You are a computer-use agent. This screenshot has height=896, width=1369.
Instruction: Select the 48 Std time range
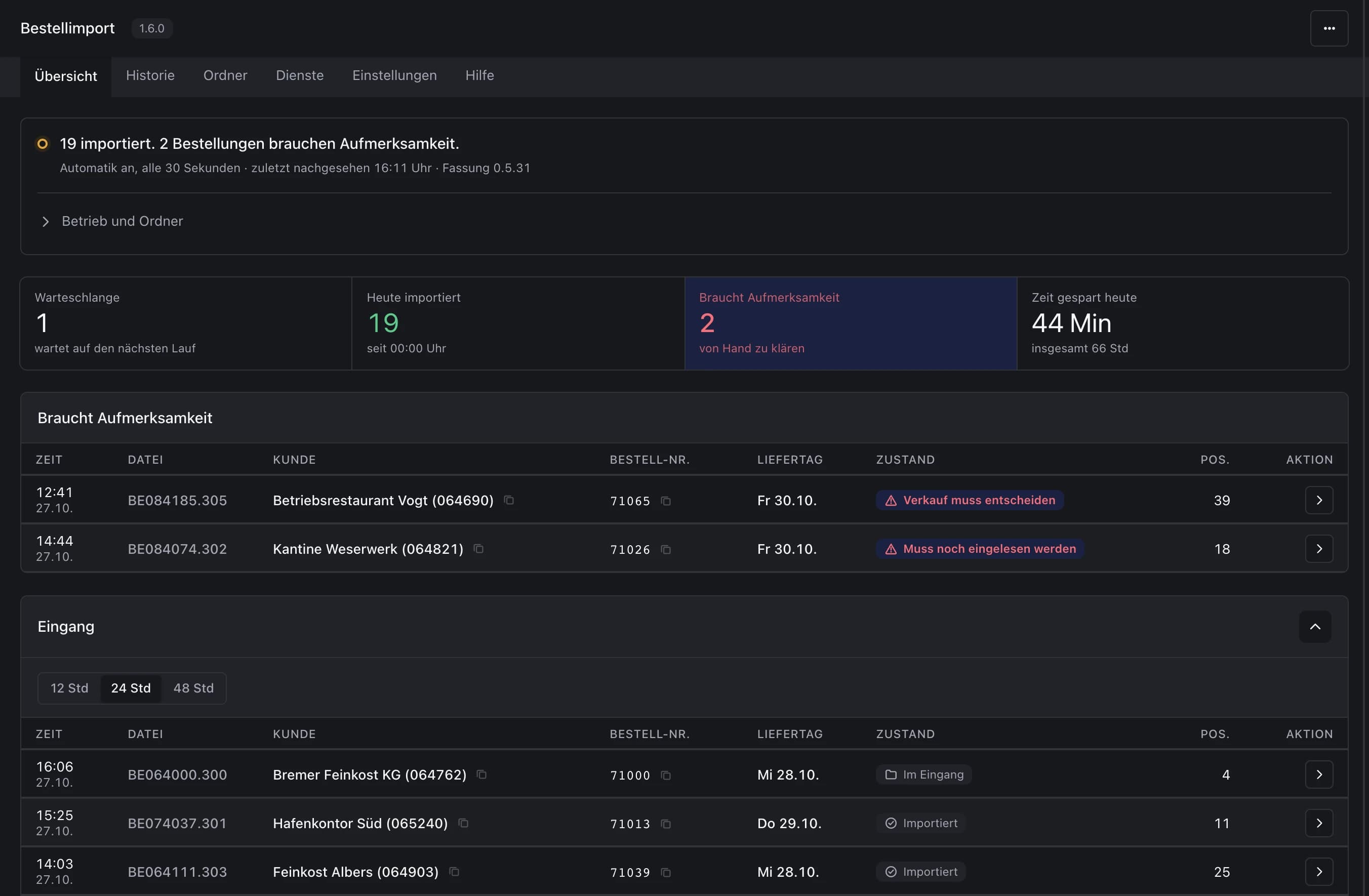coord(193,688)
